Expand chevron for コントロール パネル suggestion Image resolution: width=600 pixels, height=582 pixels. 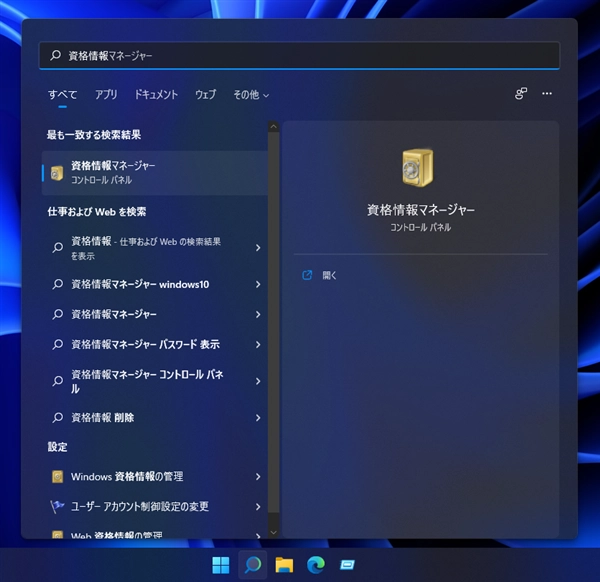coord(258,381)
